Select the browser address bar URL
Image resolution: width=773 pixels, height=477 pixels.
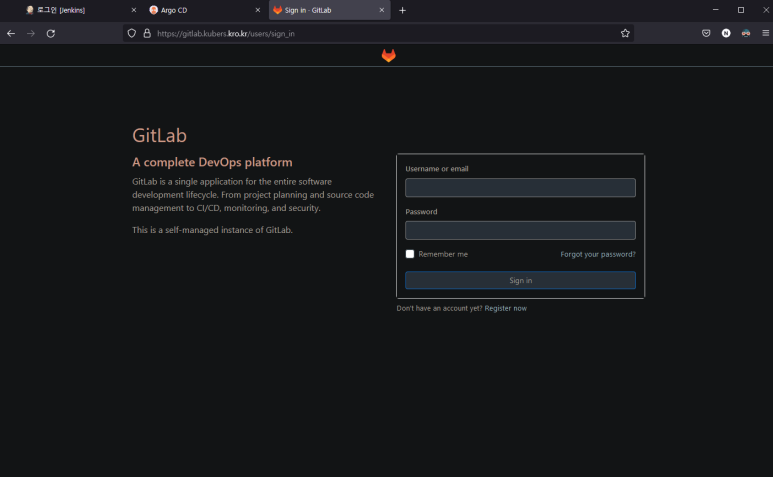coord(380,33)
